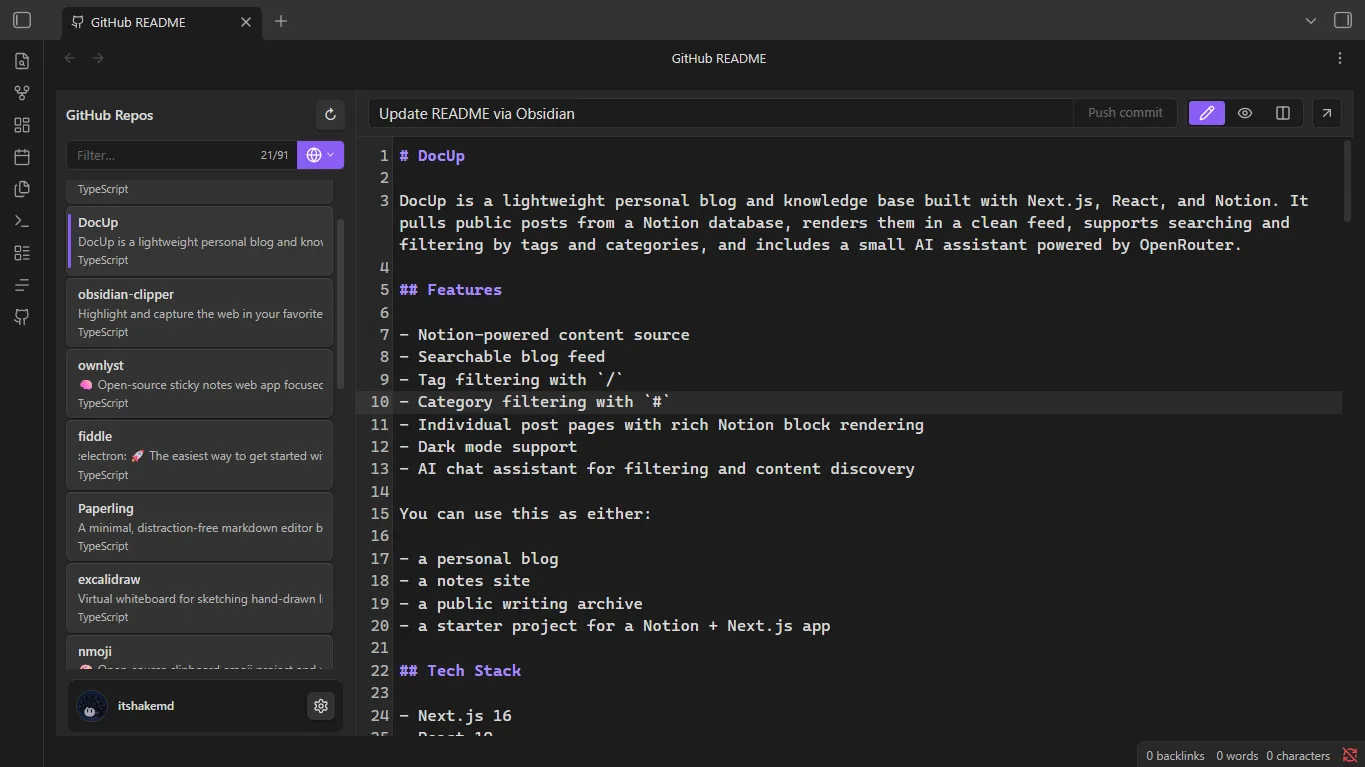Click the '## Tech Stack' heading line
This screenshot has height=767, width=1365.
(x=460, y=671)
